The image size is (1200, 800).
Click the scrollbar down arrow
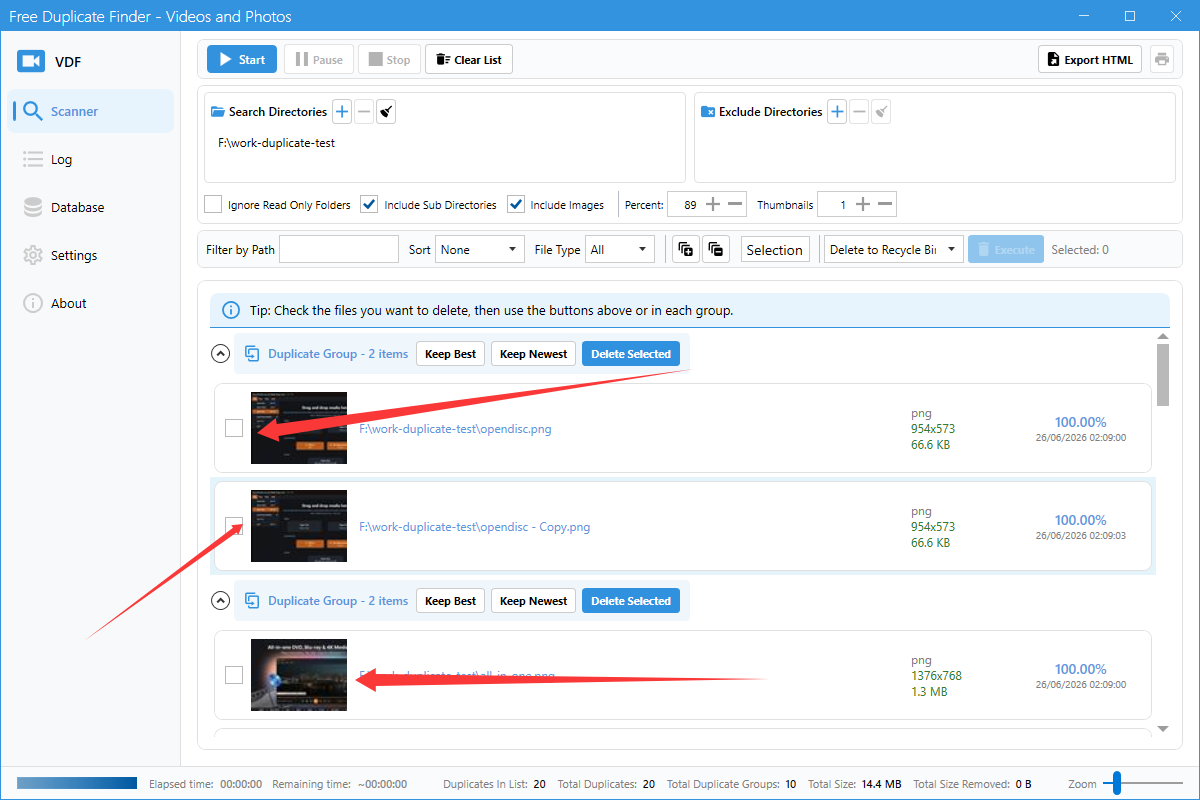point(1163,729)
